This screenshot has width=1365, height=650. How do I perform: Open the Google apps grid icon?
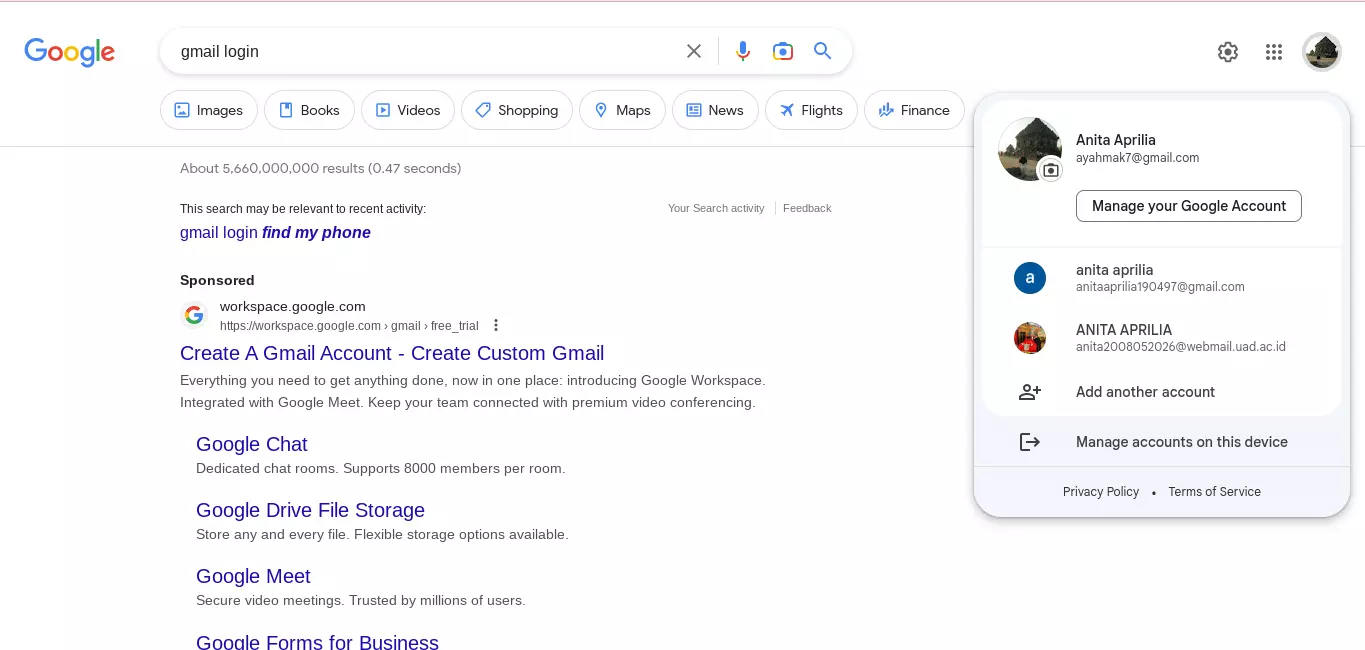1274,52
